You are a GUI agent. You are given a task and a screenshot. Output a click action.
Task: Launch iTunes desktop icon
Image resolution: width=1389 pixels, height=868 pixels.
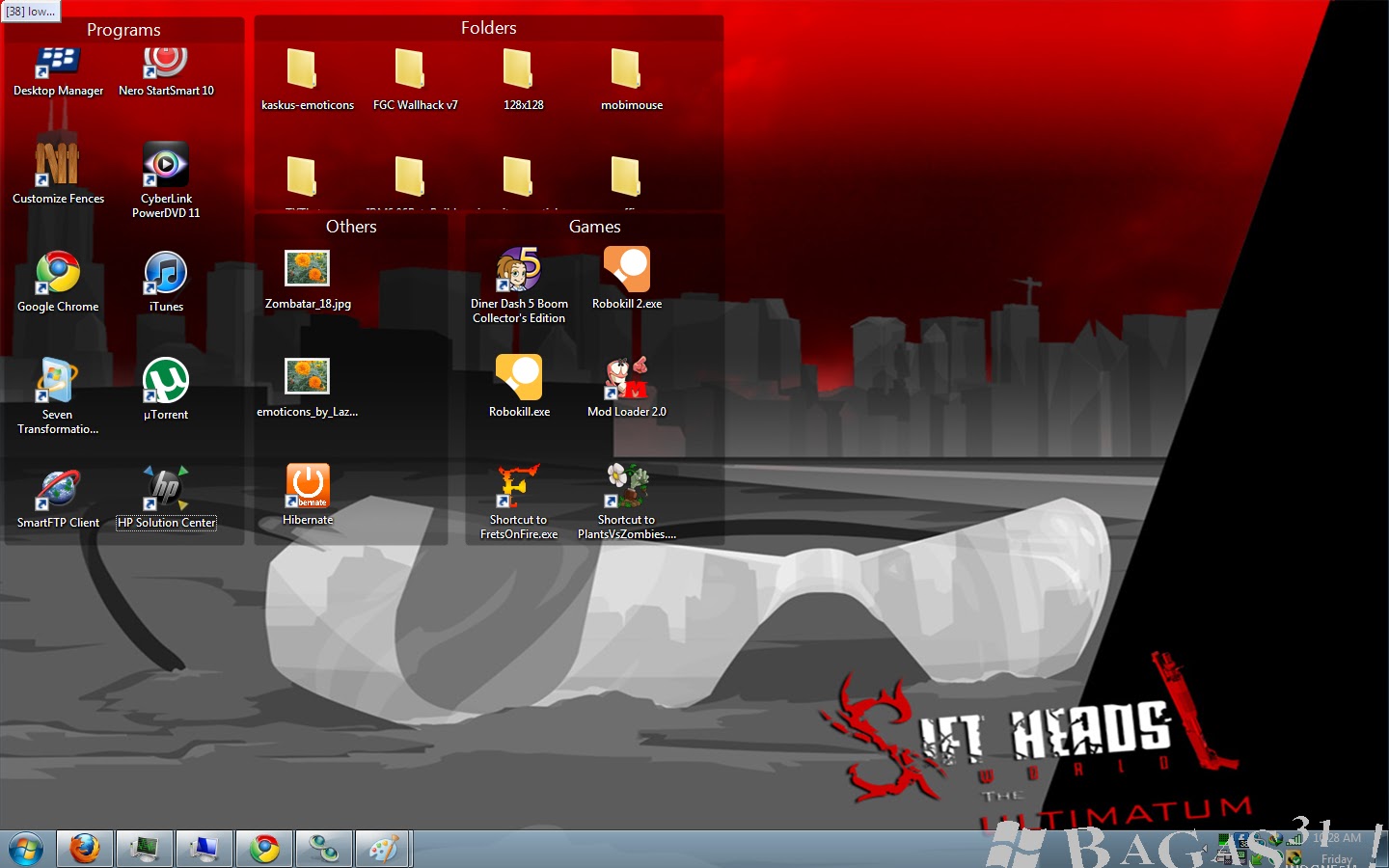(166, 272)
